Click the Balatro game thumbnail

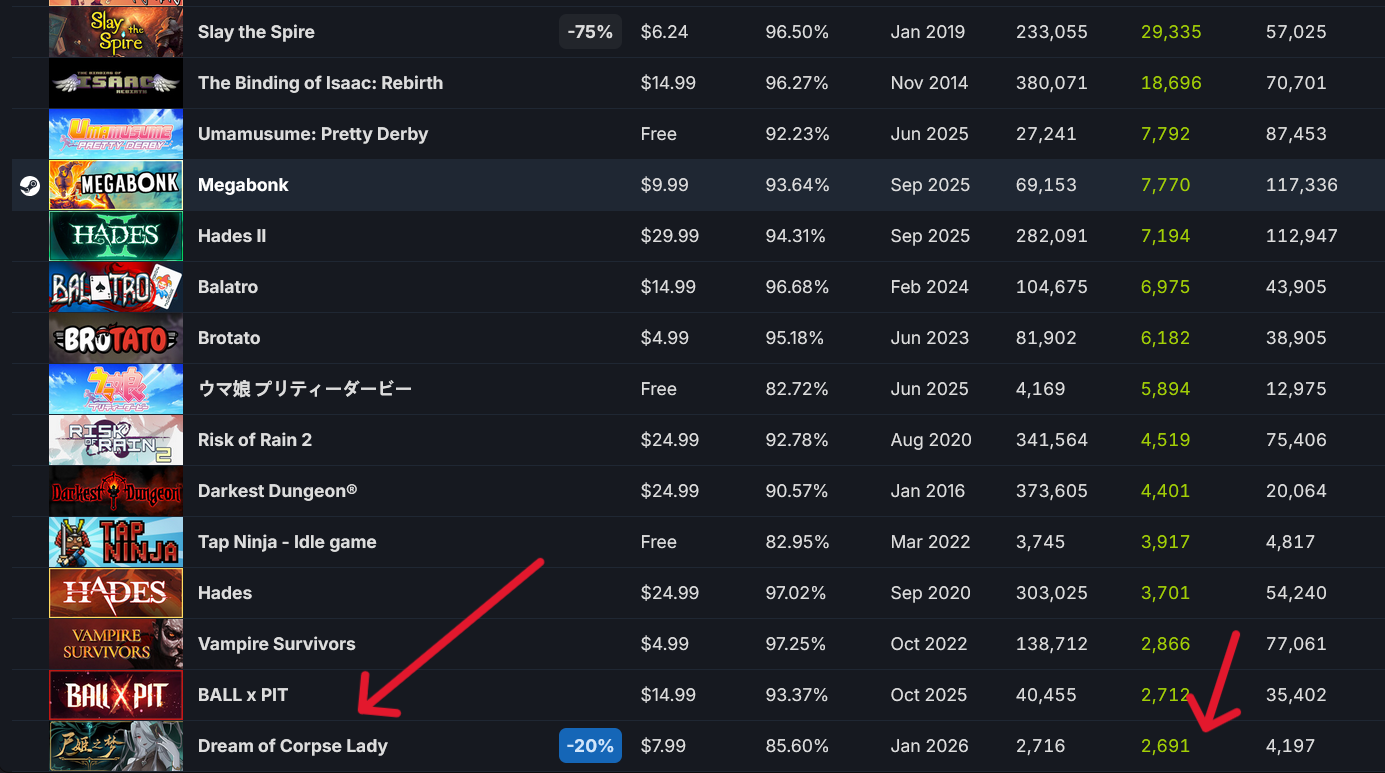tap(116, 287)
